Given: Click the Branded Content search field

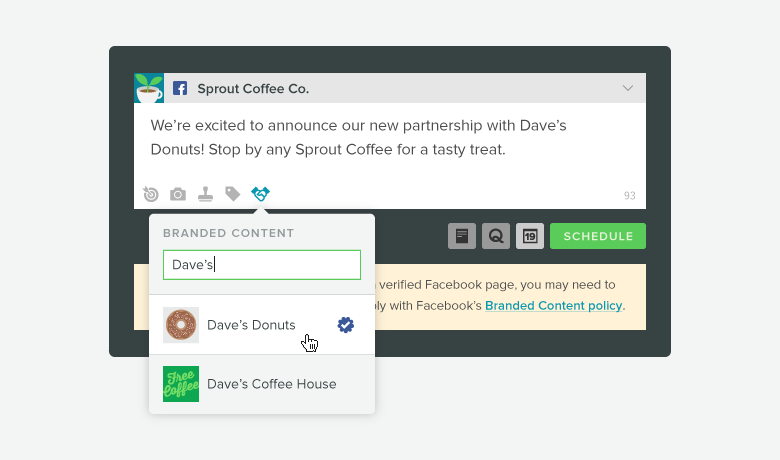Looking at the screenshot, I should pyautogui.click(x=262, y=265).
